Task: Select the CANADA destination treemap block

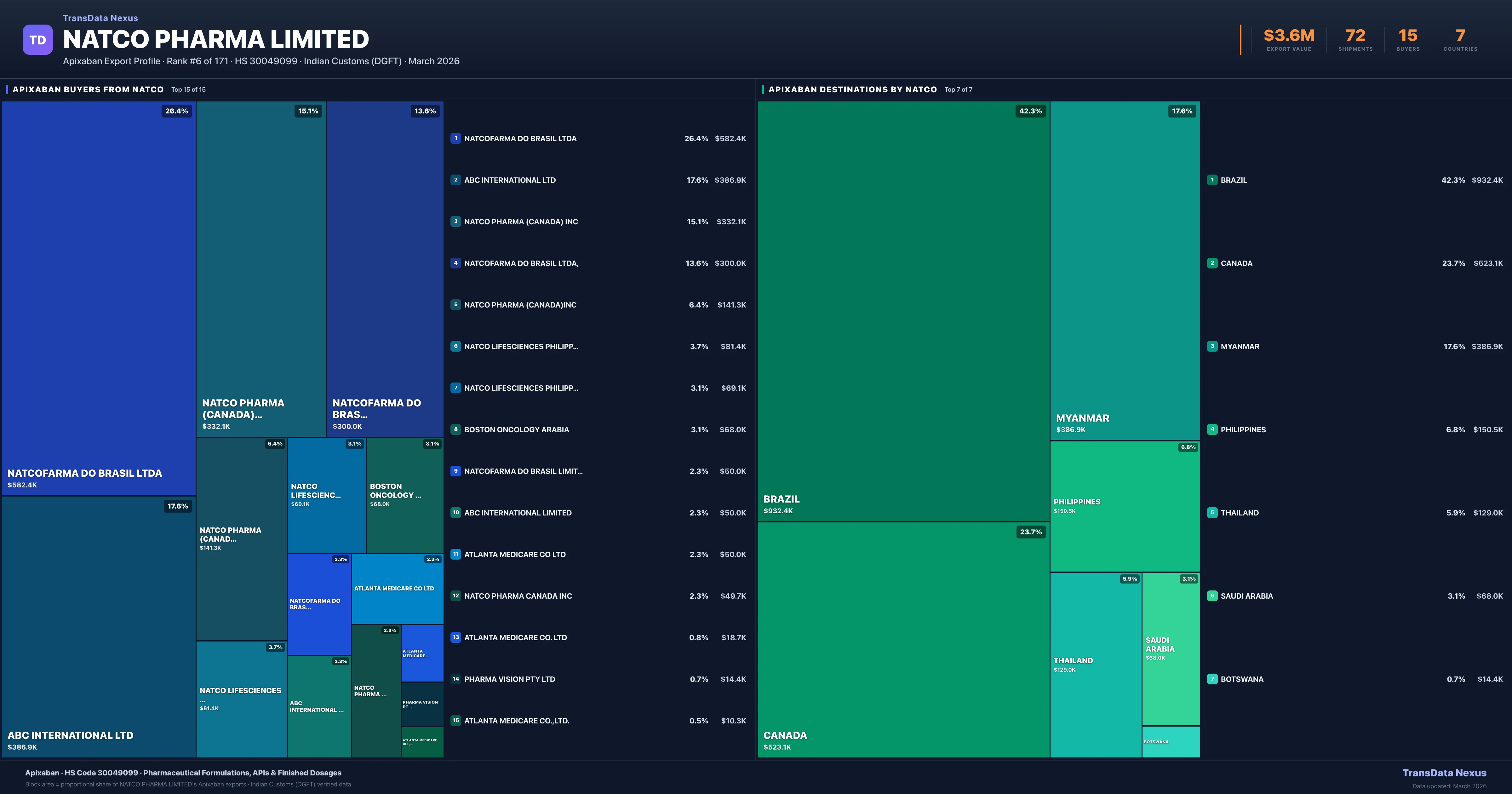Action: pyautogui.click(x=903, y=640)
